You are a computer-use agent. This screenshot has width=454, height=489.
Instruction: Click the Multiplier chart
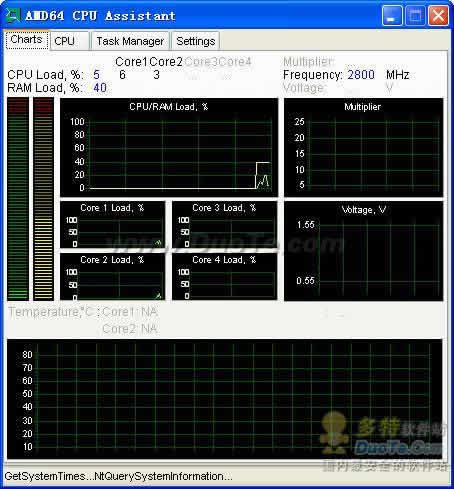[364, 148]
